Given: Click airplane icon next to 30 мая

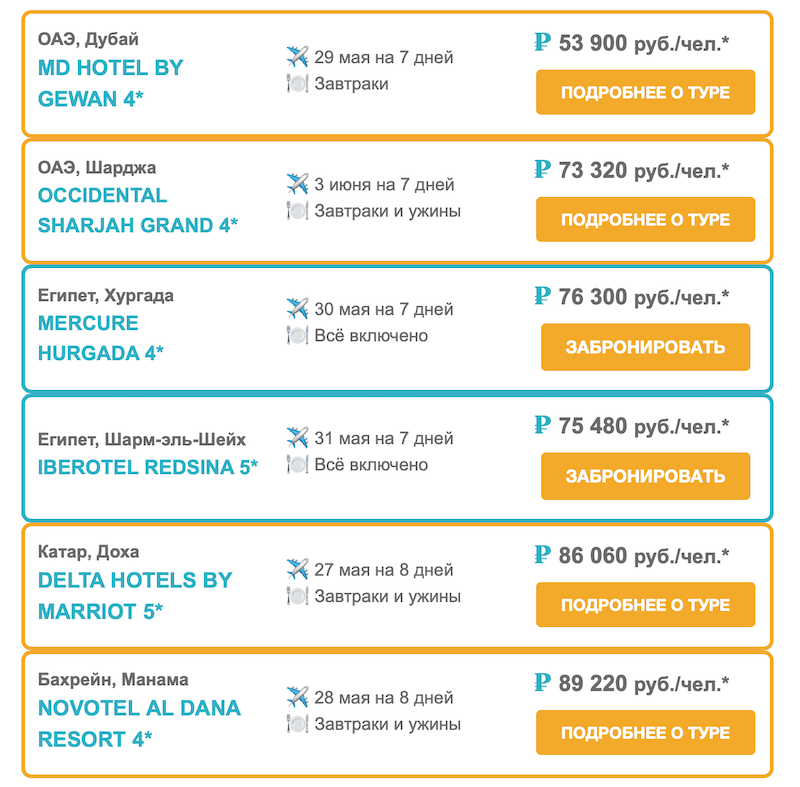Looking at the screenshot, I should click(297, 308).
